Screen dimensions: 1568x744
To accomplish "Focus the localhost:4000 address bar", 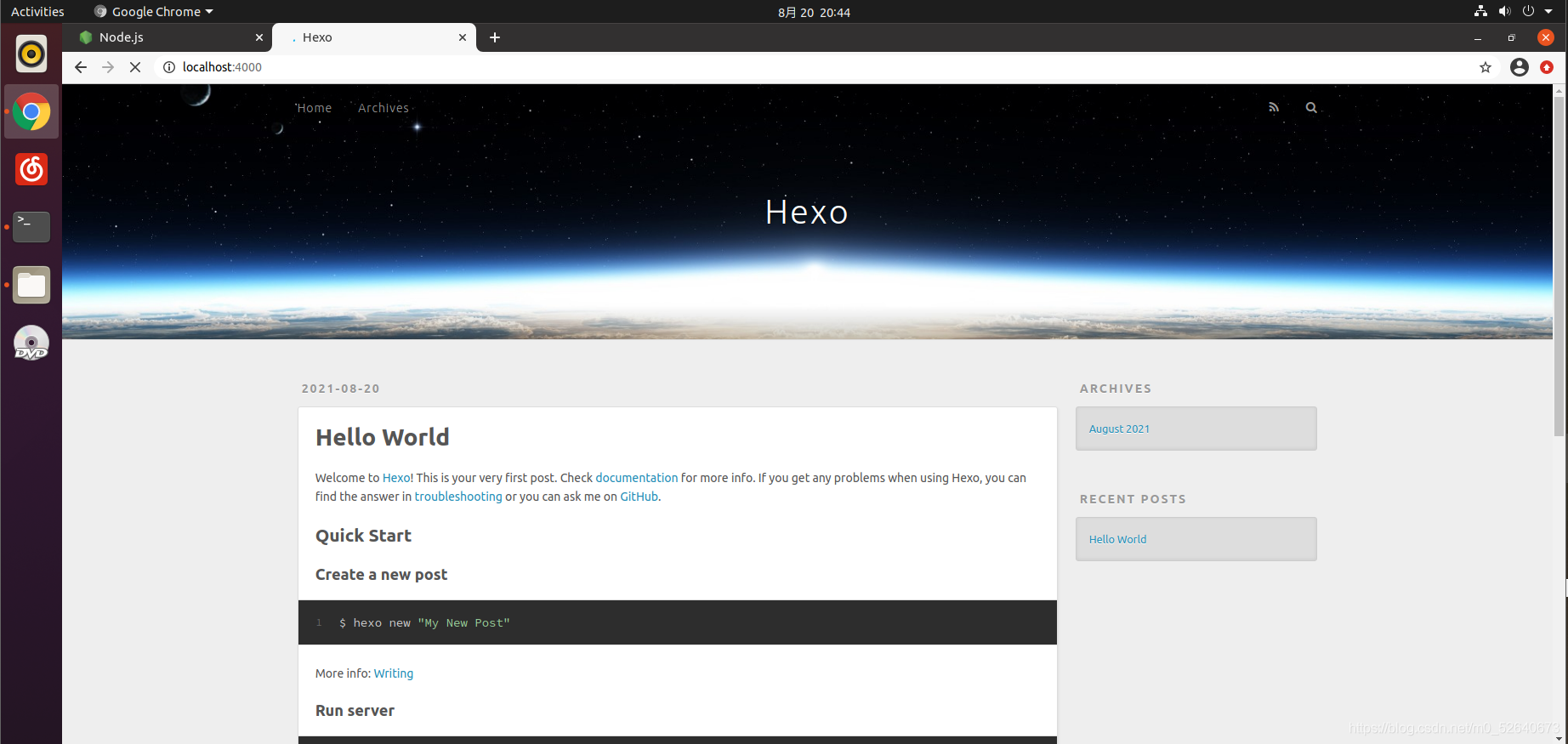I will tap(816, 67).
